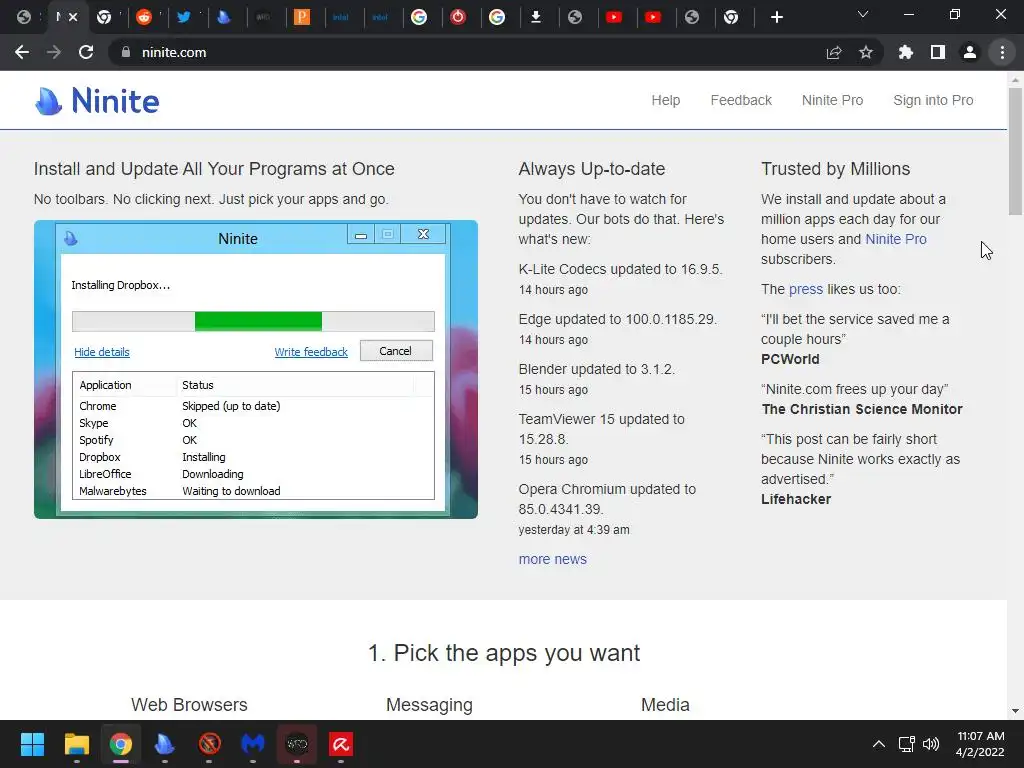
Task: Open Malwarebytes from the taskbar
Action: click(x=253, y=744)
